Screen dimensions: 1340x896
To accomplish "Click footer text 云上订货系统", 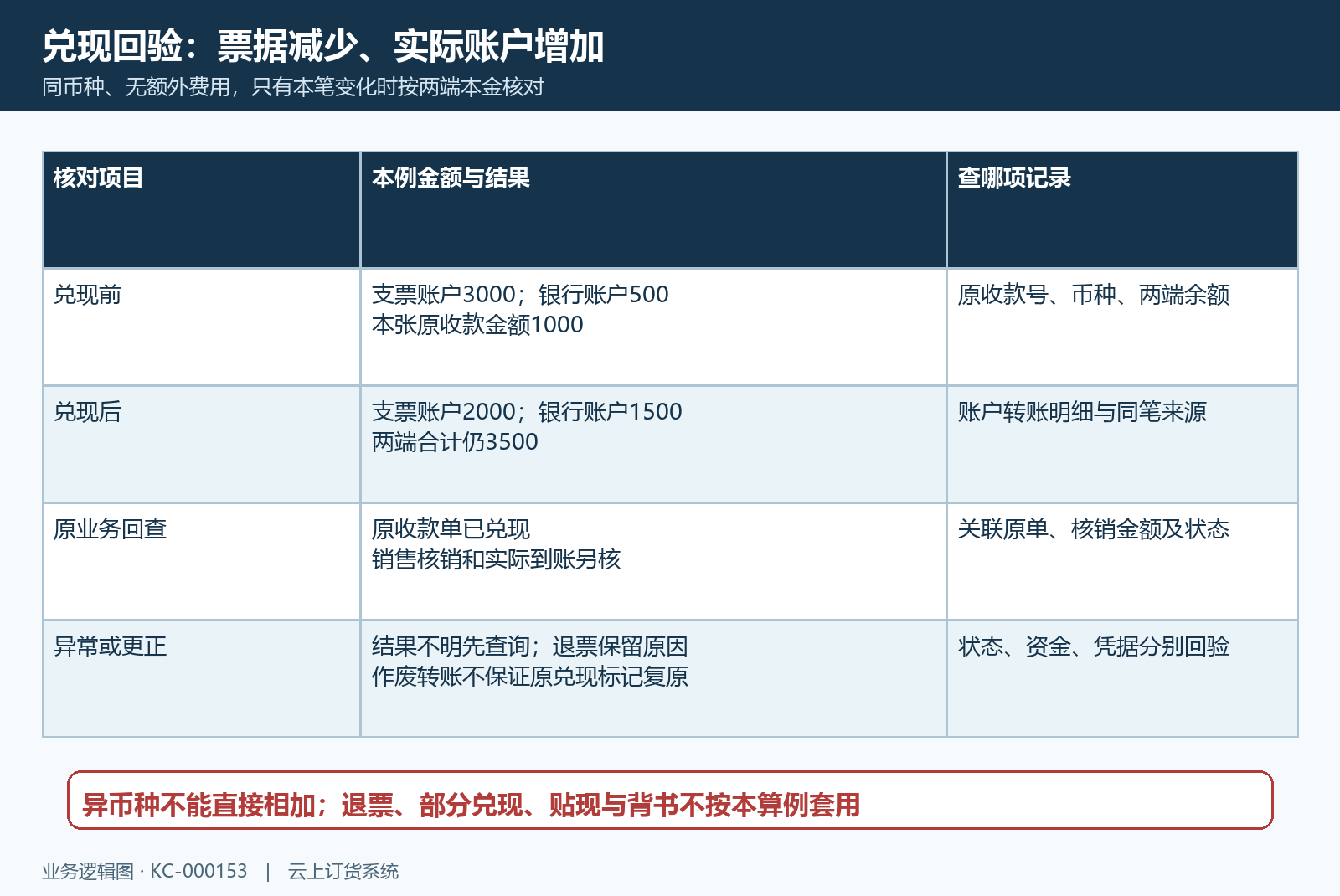I will click(x=343, y=871).
